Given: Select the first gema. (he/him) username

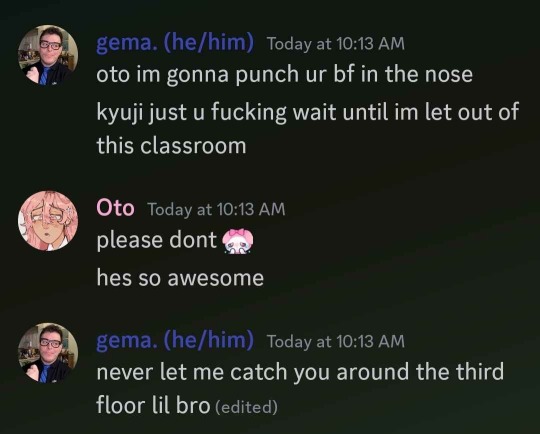Looking at the screenshot, I should point(175,43).
